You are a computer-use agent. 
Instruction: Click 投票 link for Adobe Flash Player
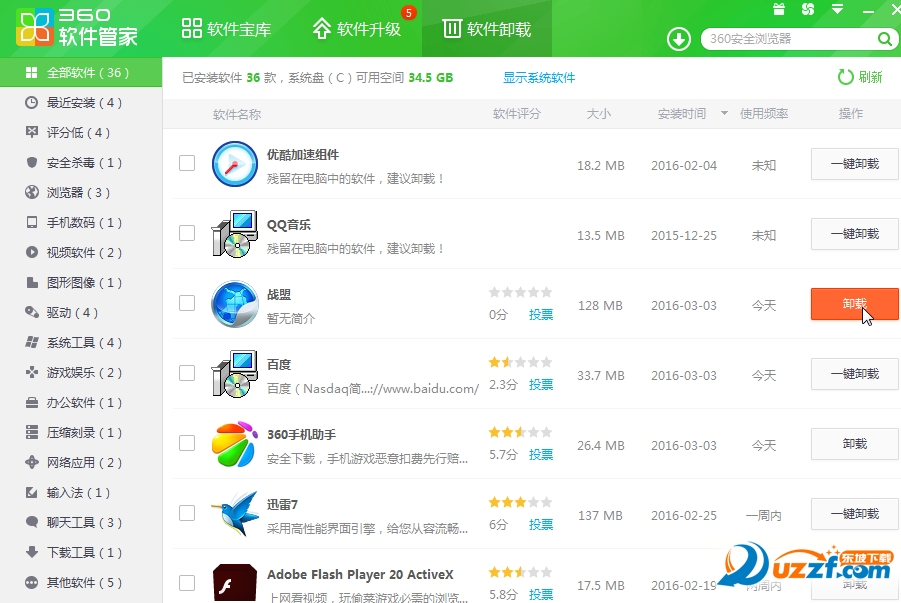[x=541, y=594]
